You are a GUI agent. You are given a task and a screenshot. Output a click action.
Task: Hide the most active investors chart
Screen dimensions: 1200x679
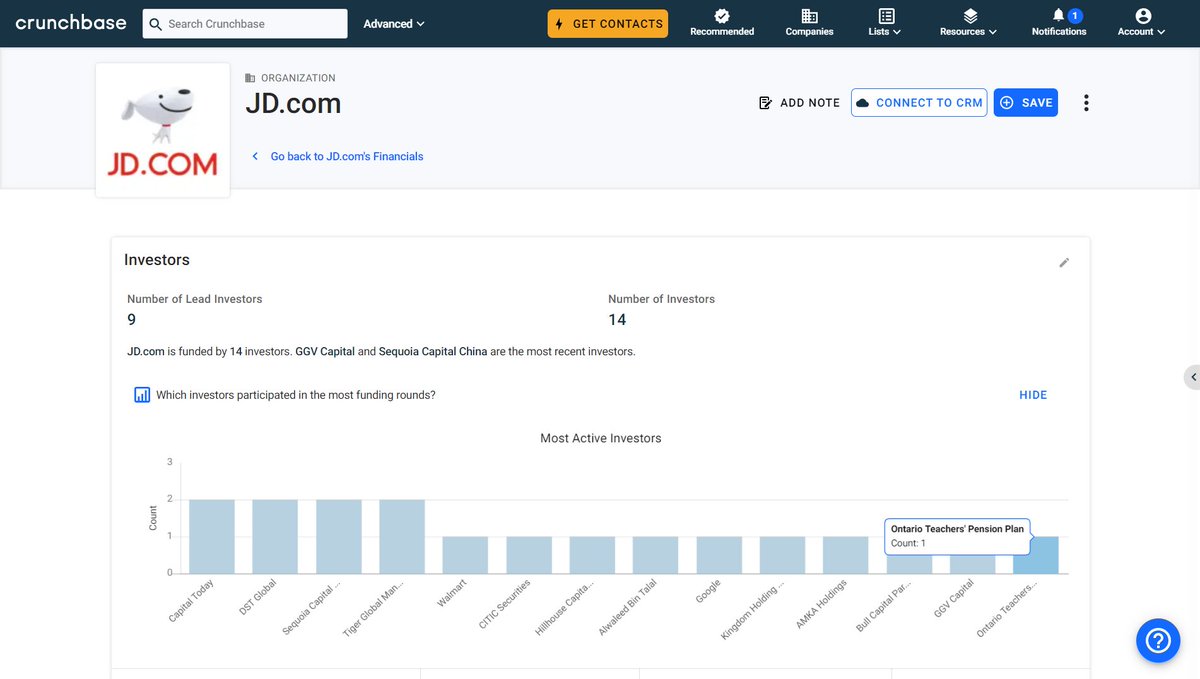click(1033, 395)
